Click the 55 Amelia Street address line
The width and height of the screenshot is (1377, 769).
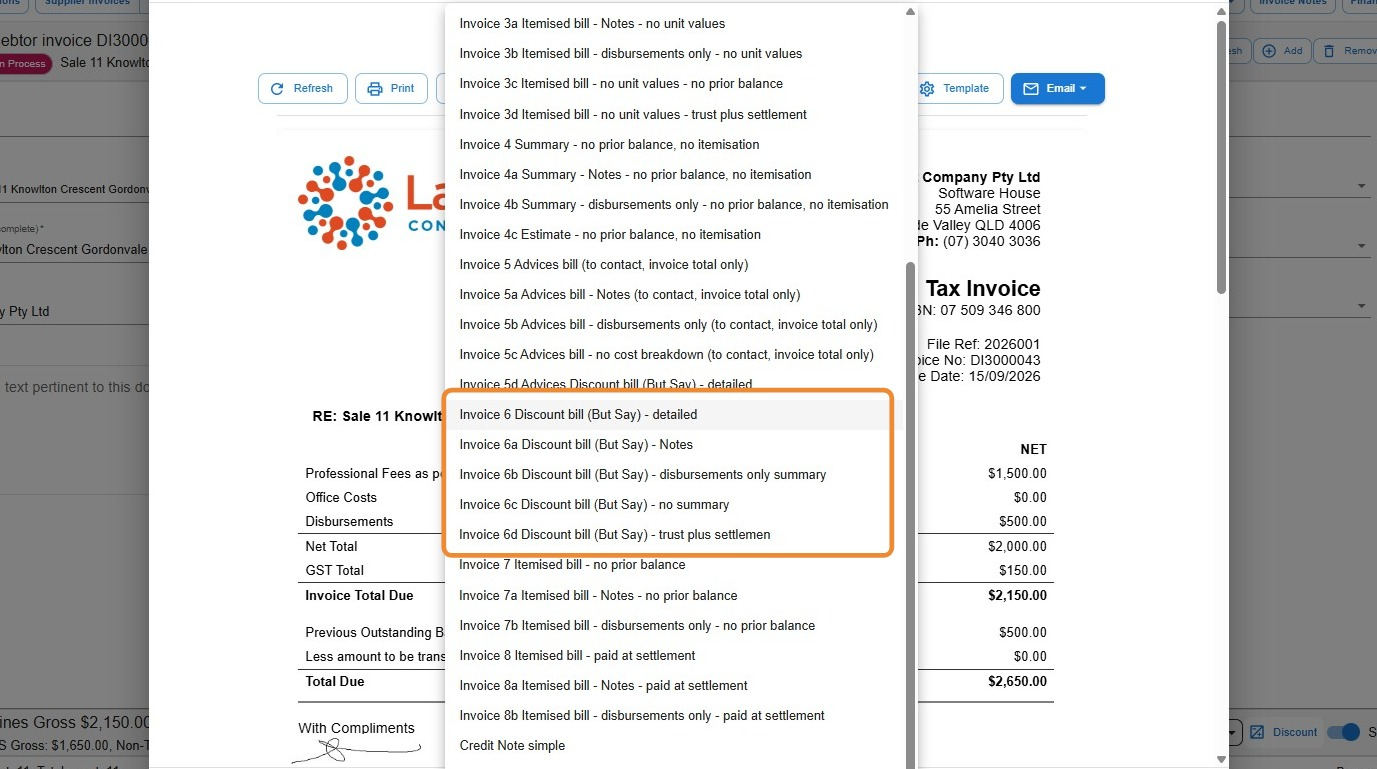(x=988, y=209)
